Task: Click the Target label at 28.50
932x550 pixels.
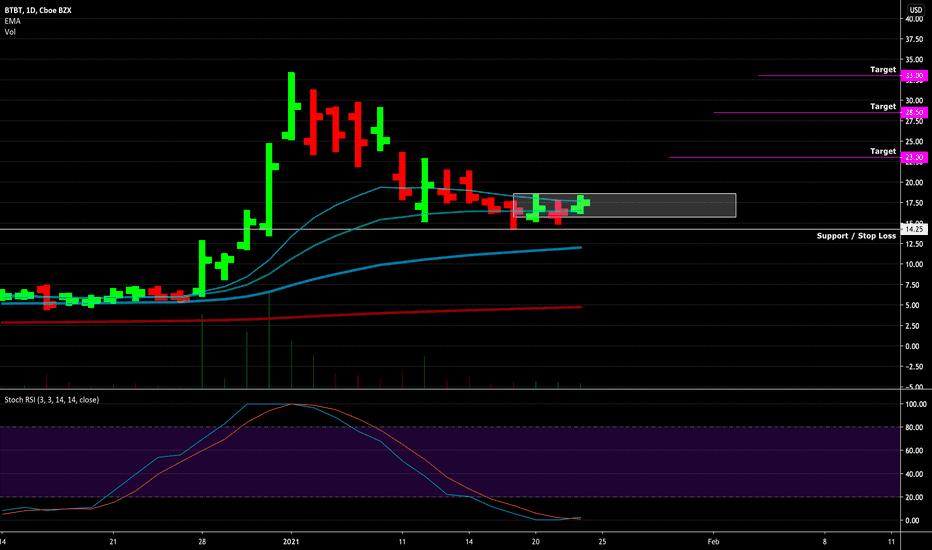Action: tap(883, 106)
